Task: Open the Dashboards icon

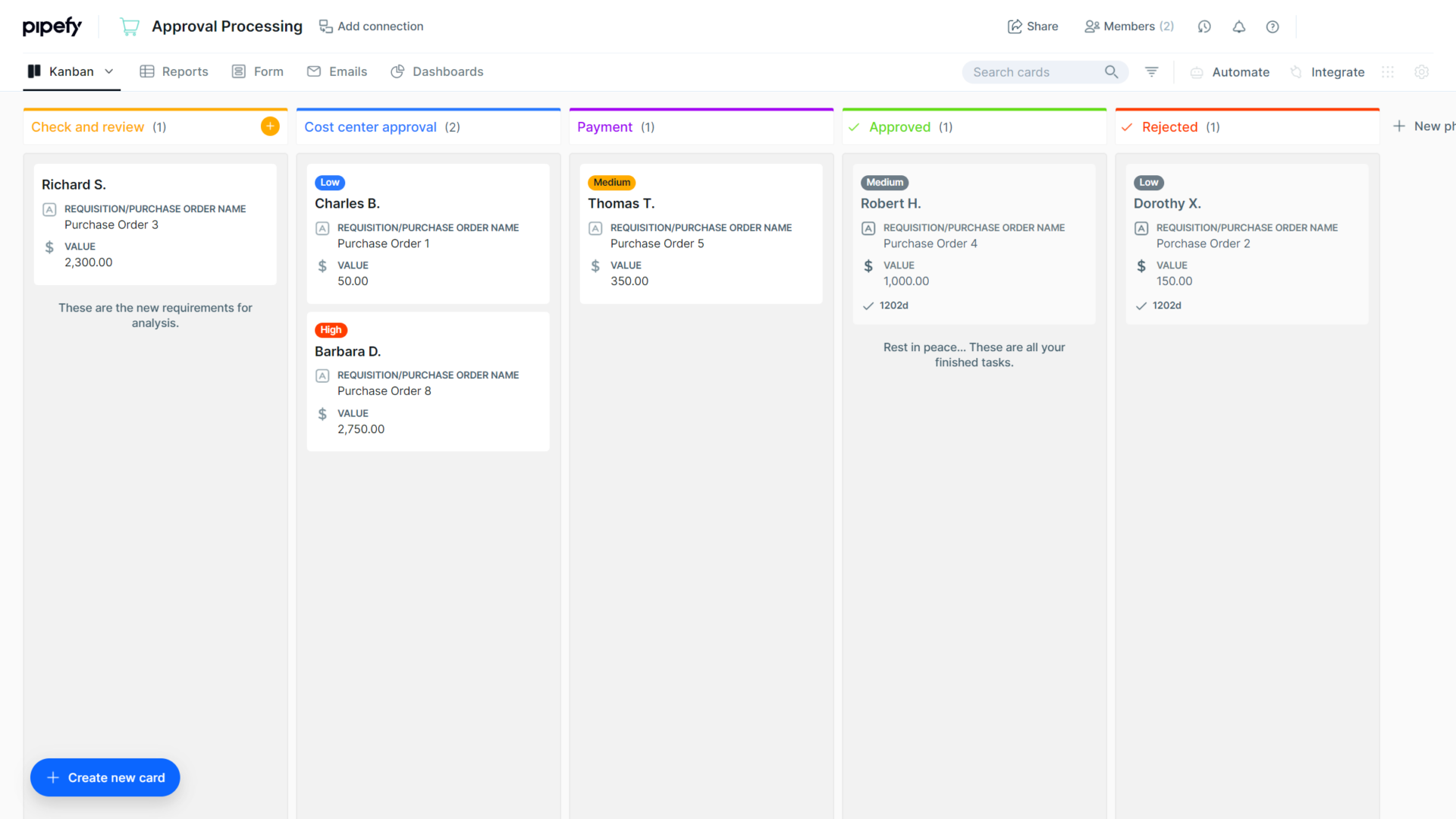Action: point(397,71)
